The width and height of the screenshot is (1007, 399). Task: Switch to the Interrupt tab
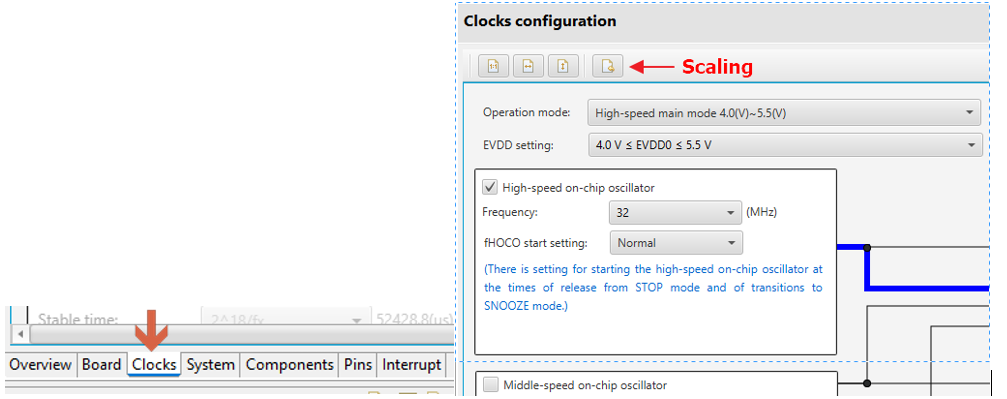412,365
